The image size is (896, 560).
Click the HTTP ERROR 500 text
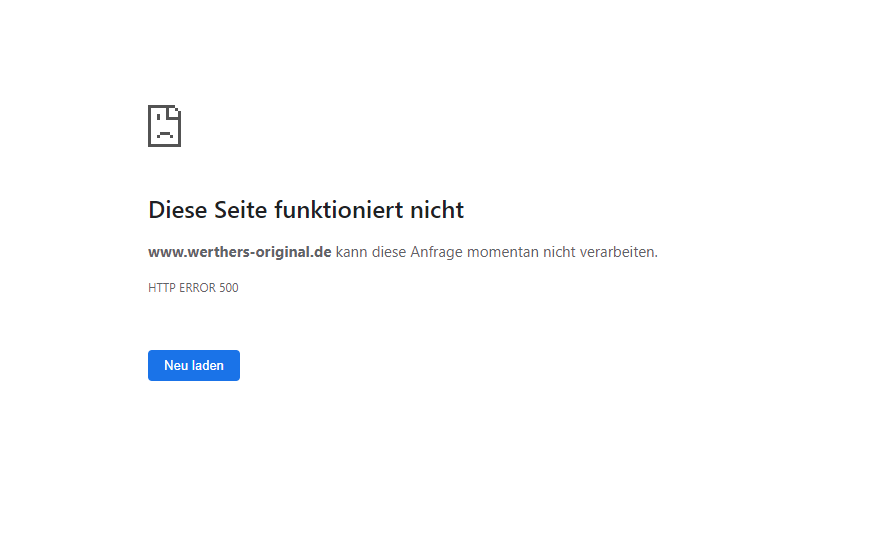193,287
